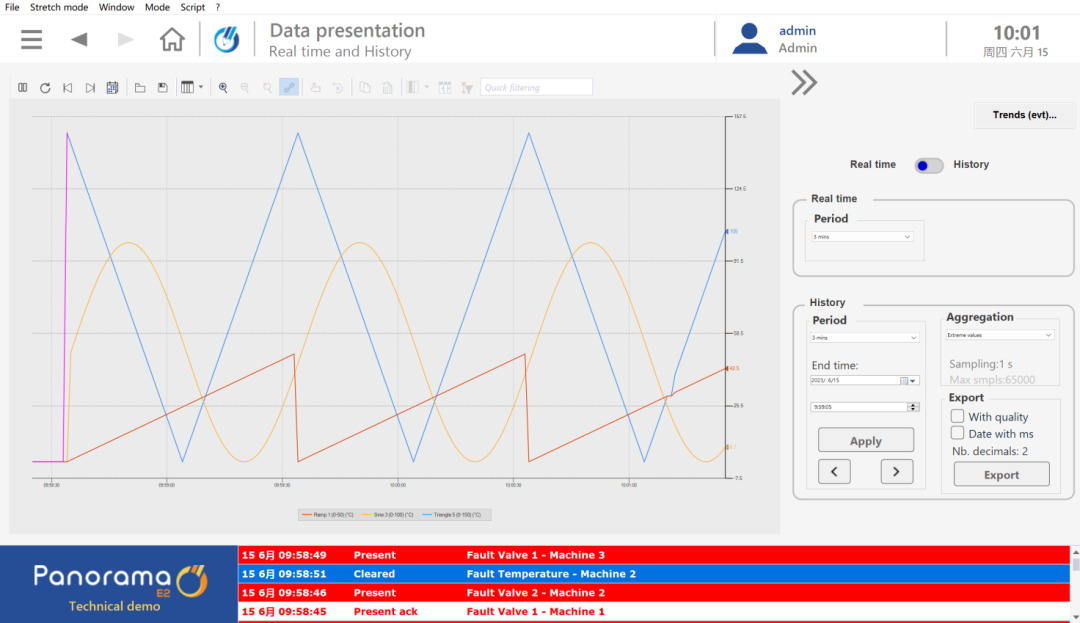Open the hamburger navigation menu
This screenshot has width=1080, height=623.
point(32,40)
